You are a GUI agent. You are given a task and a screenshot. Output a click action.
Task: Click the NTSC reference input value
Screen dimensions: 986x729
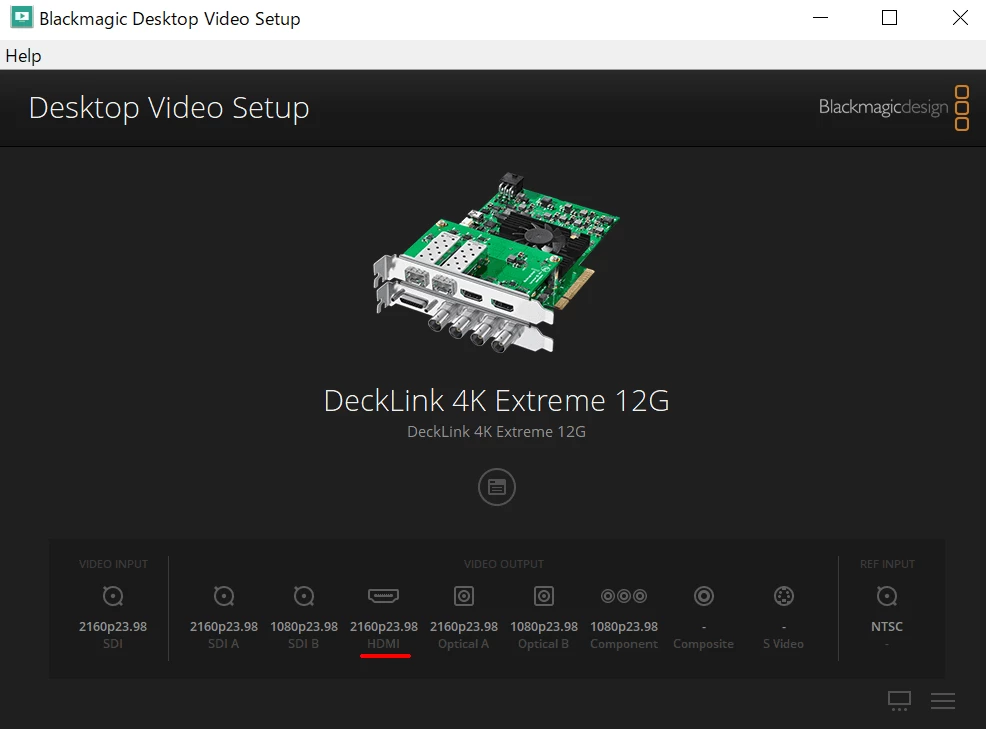[887, 626]
